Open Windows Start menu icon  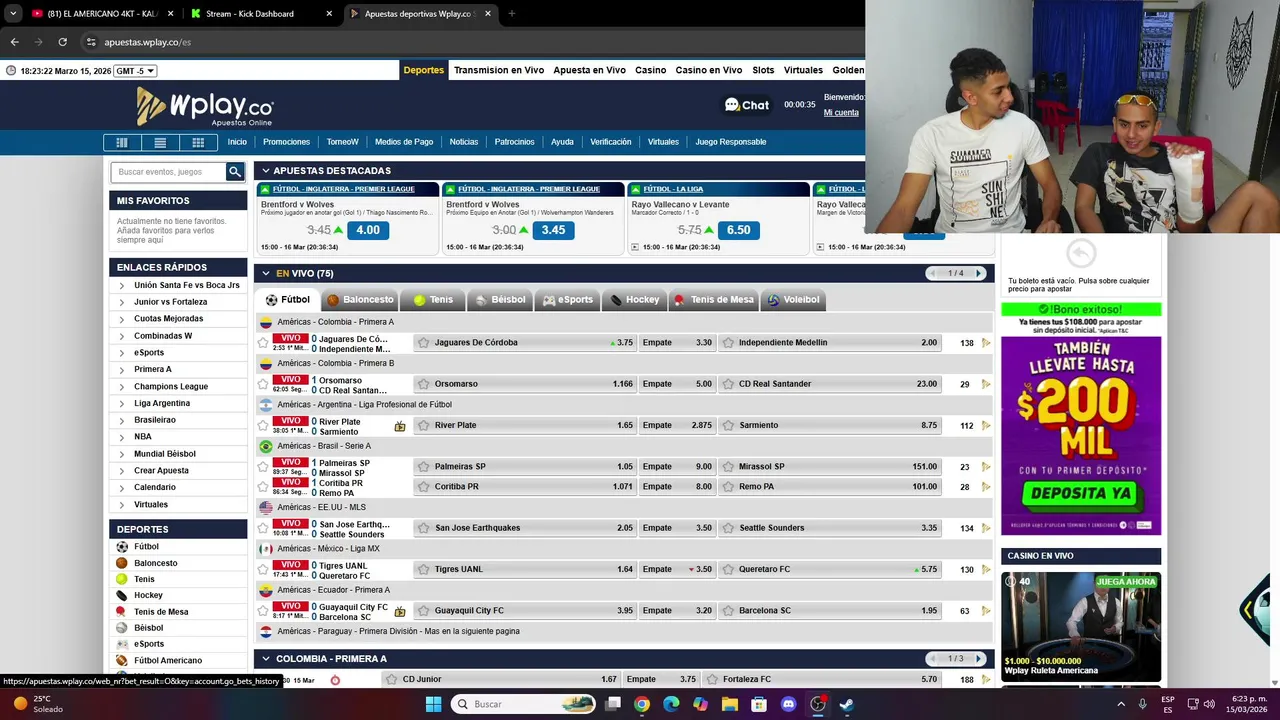pos(433,704)
